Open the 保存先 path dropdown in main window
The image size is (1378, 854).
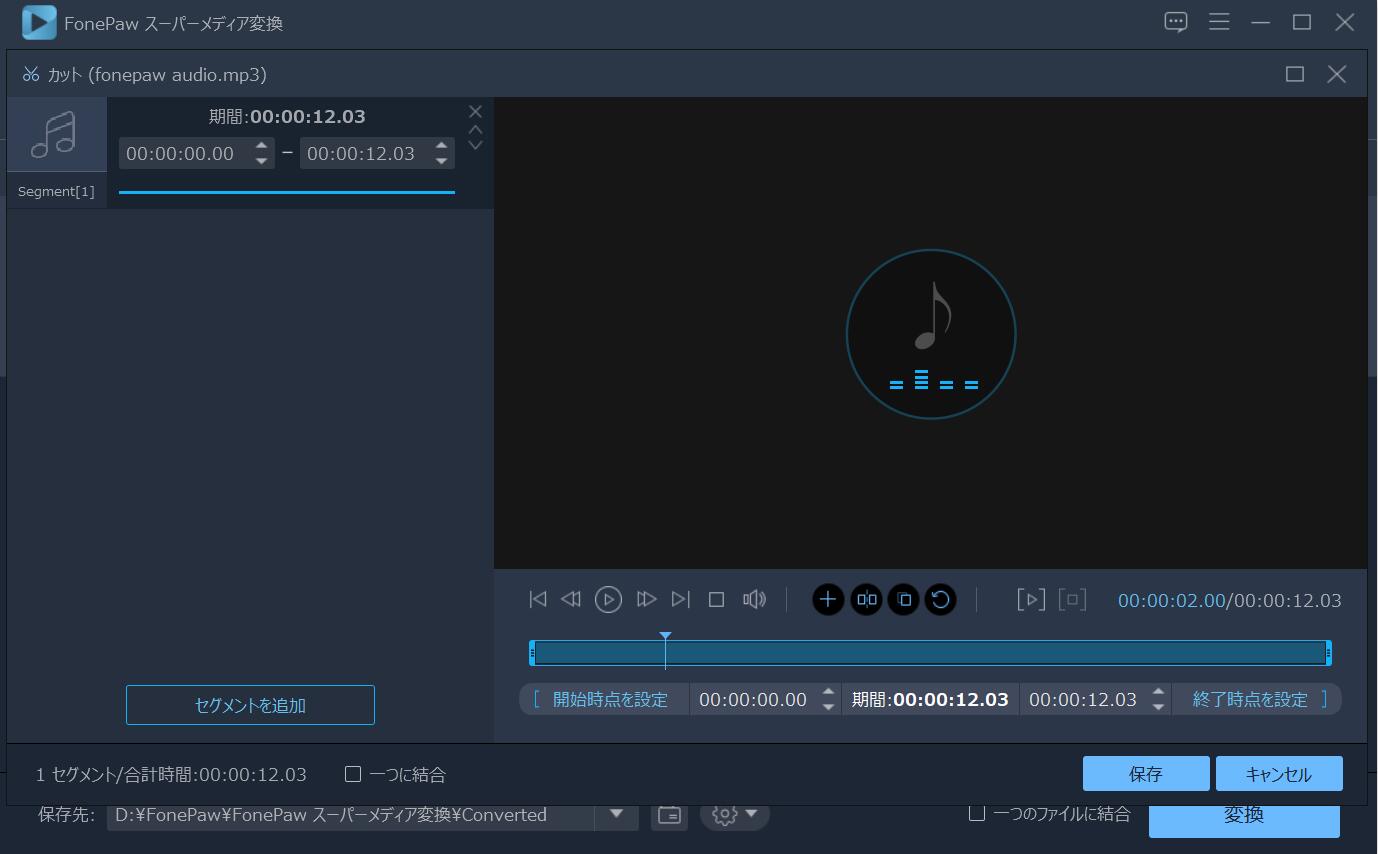tap(617, 814)
